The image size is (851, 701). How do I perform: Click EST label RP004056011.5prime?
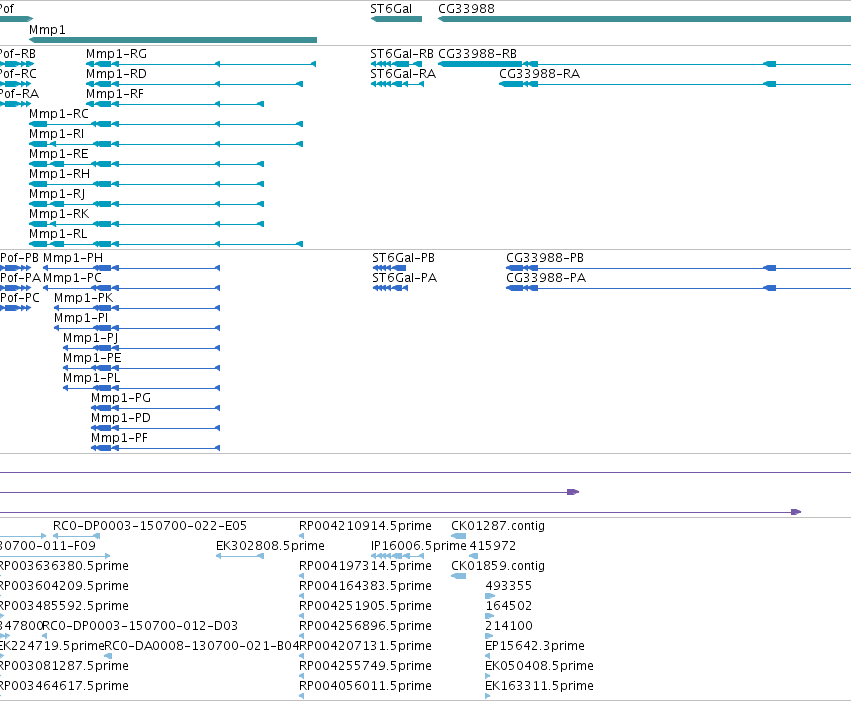pyautogui.click(x=365, y=686)
